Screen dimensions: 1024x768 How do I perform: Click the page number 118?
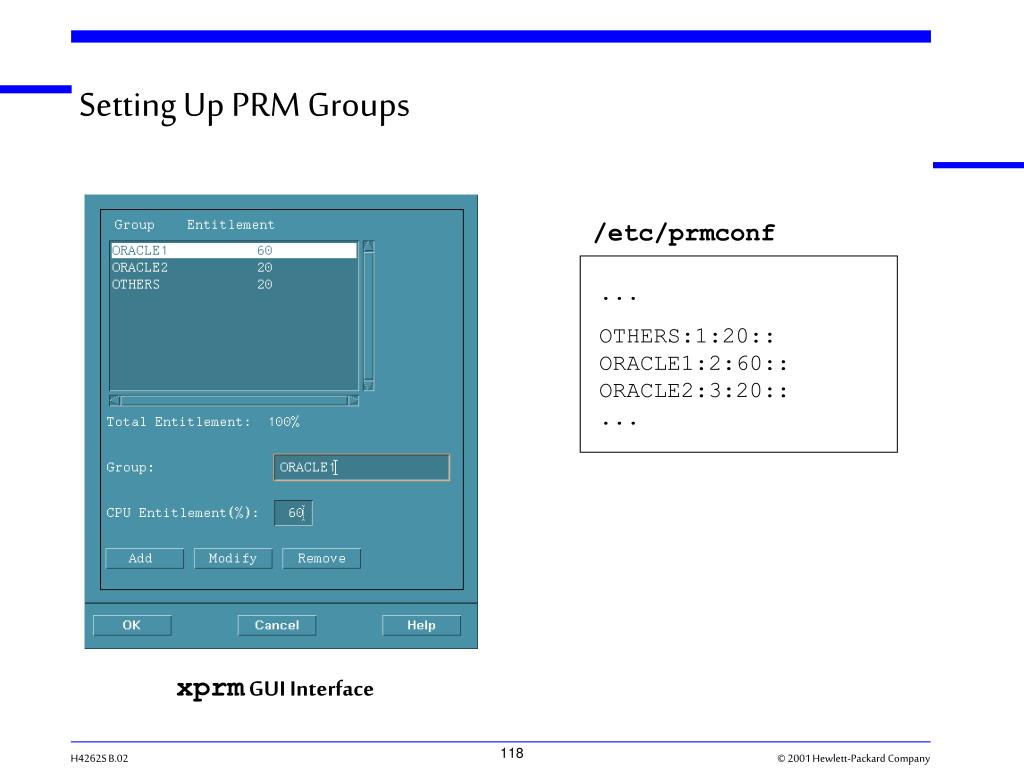[512, 753]
